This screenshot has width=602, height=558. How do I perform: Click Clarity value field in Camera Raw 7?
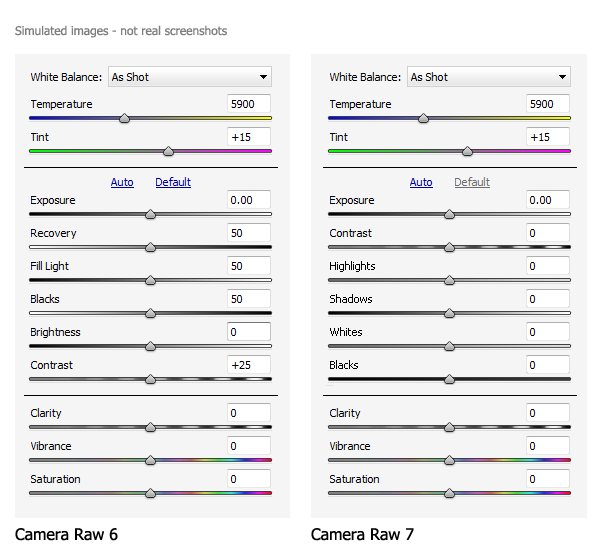548,413
